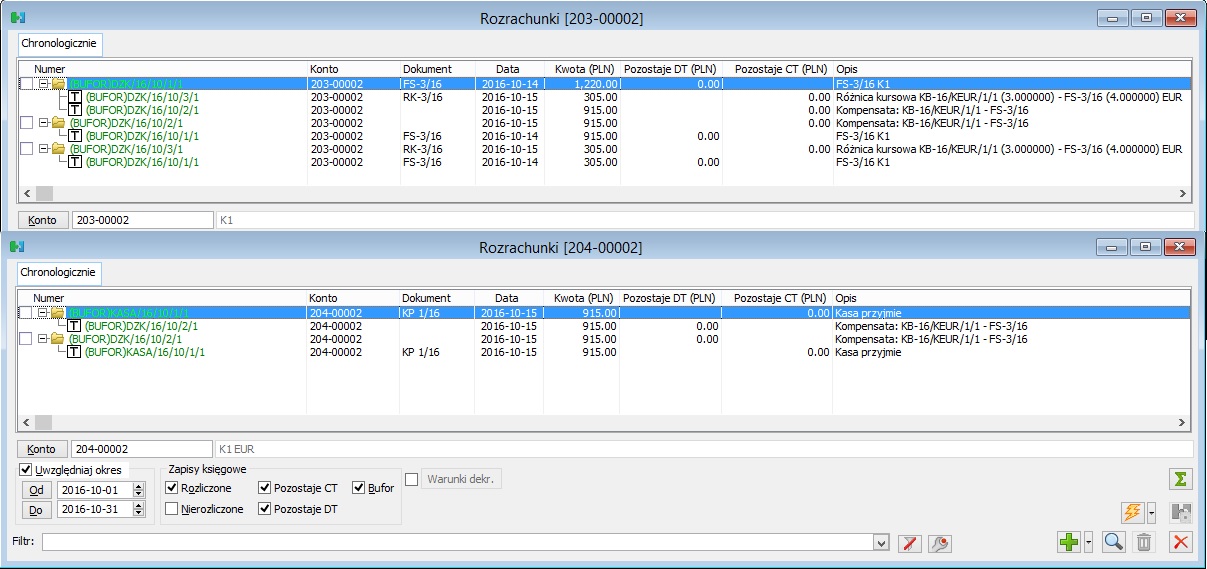Click the lightning bolt operations icon
The image size is (1207, 569).
tap(1133, 513)
